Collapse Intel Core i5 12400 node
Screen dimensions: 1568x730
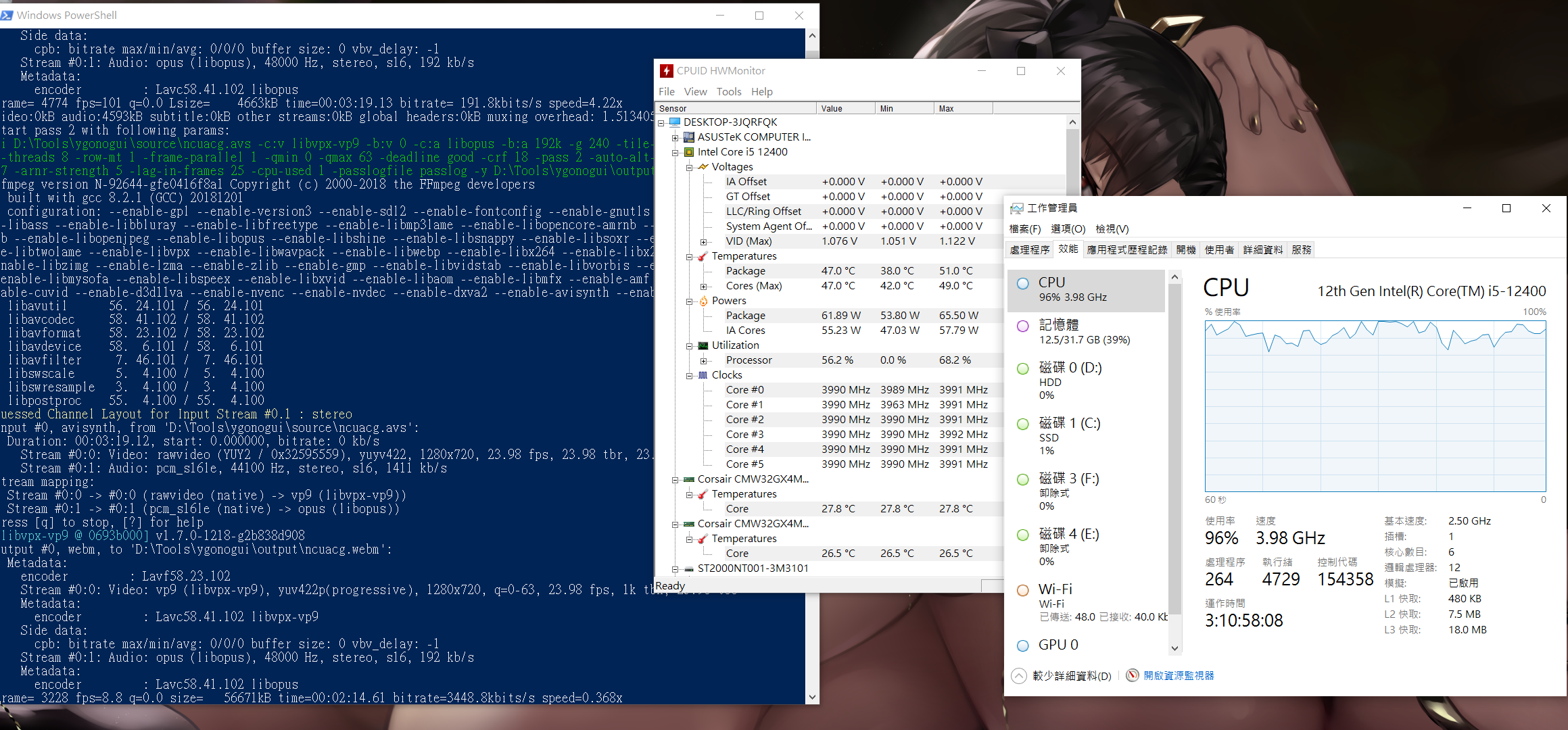pos(675,152)
